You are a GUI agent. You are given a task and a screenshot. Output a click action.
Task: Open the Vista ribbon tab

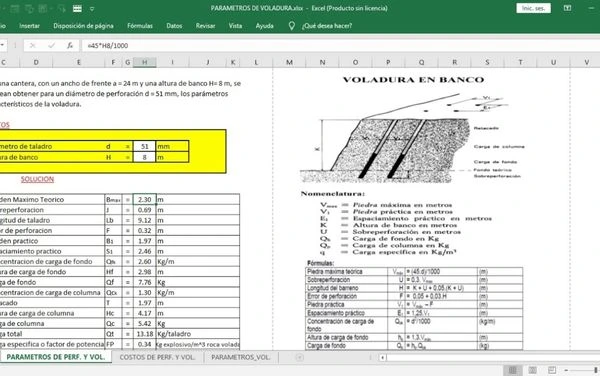(x=235, y=26)
